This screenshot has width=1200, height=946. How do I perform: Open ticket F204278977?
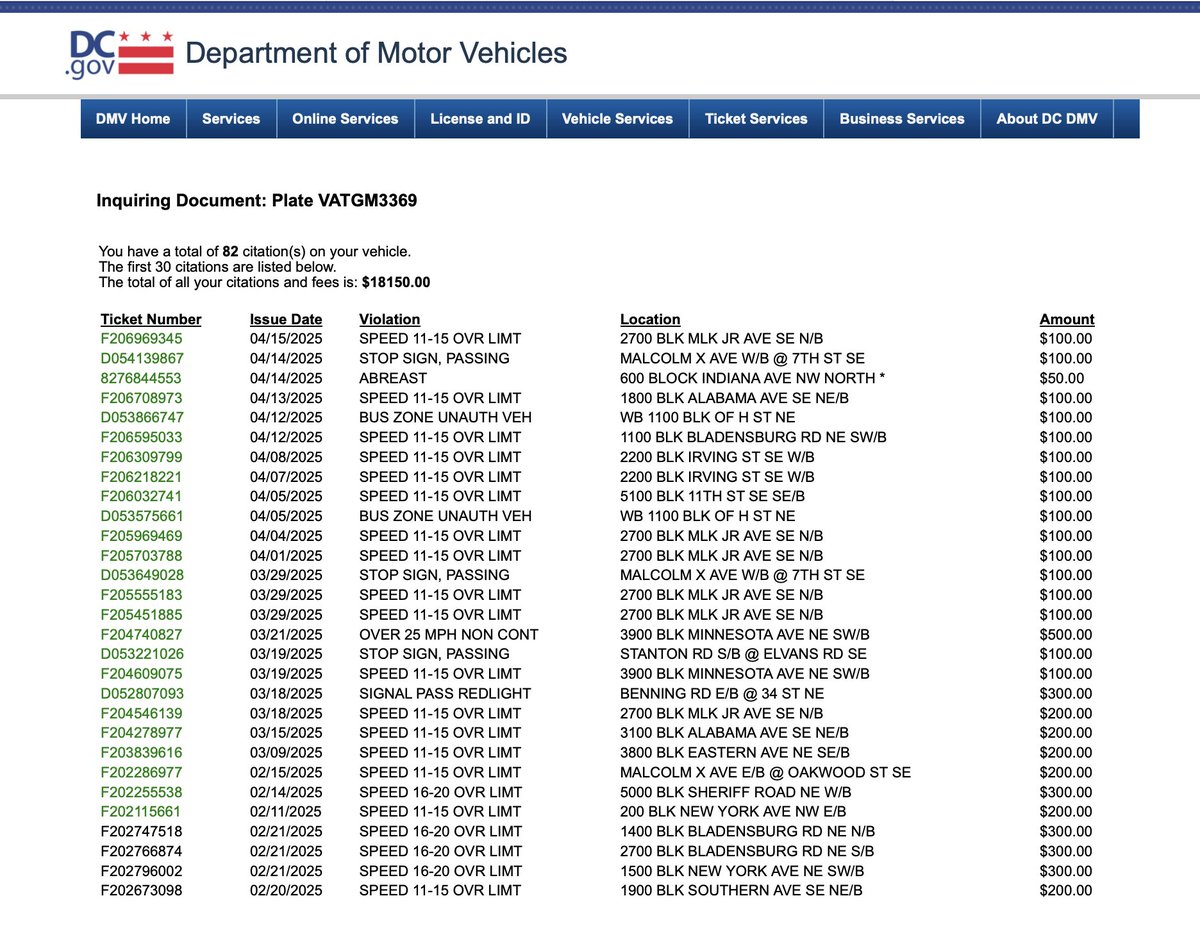point(142,733)
